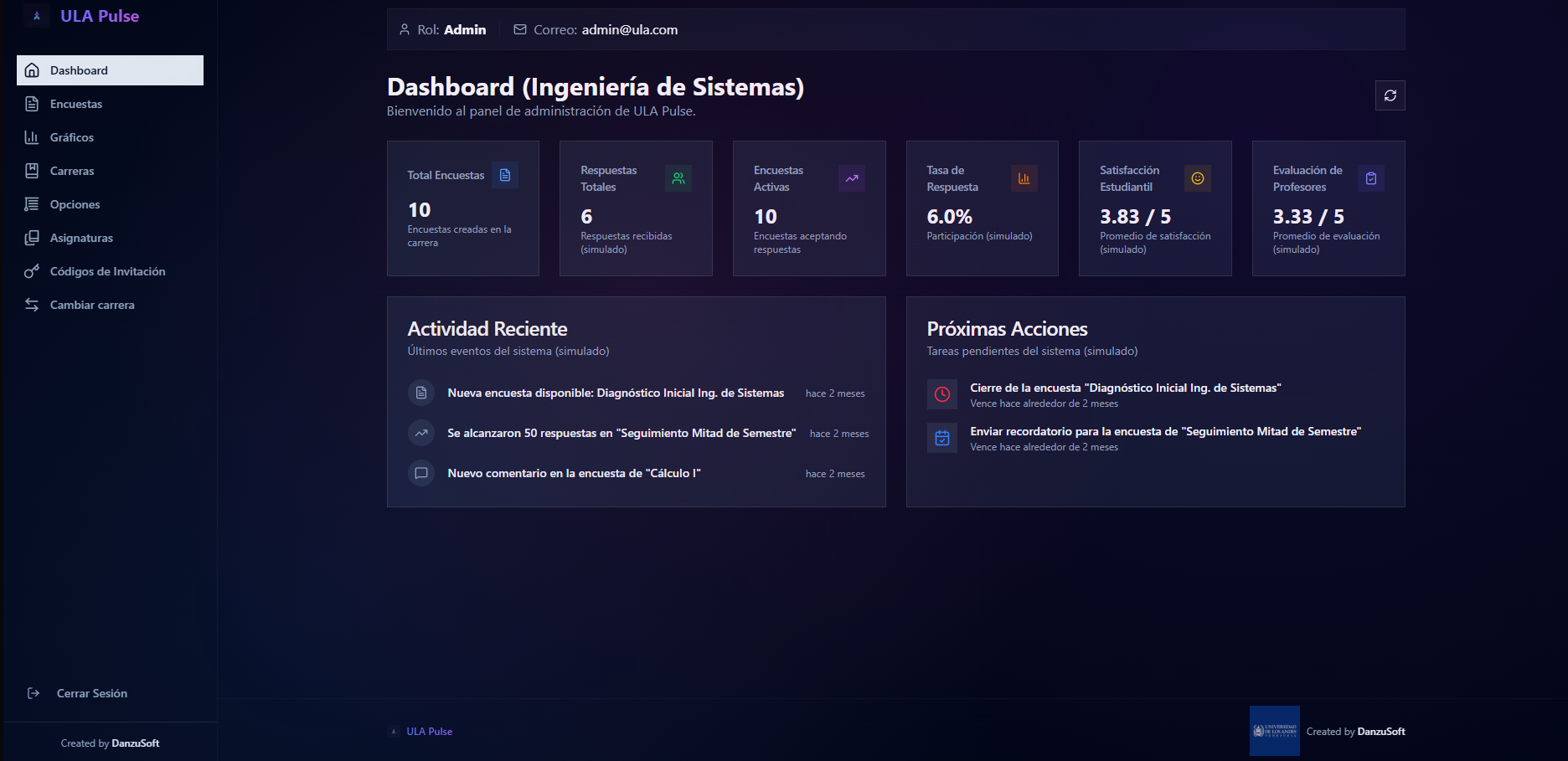
Task: Select 'Nueva encuesta disponible: Diagnóstico Inicial' event text
Action: 616,393
